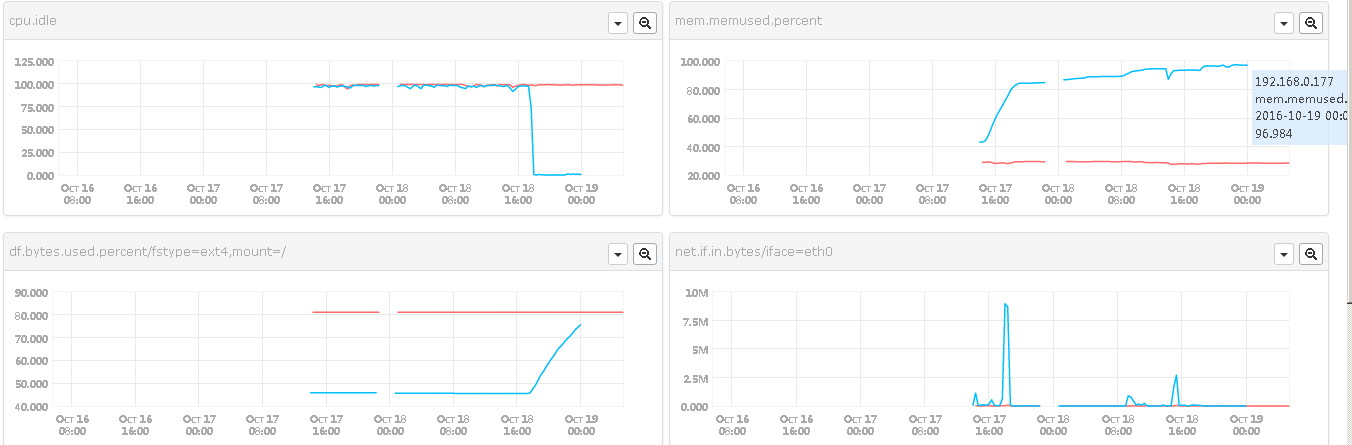Click the 125.000 label on cpu.idle axis
Viewport: 1352px width, 445px height.
[35, 61]
